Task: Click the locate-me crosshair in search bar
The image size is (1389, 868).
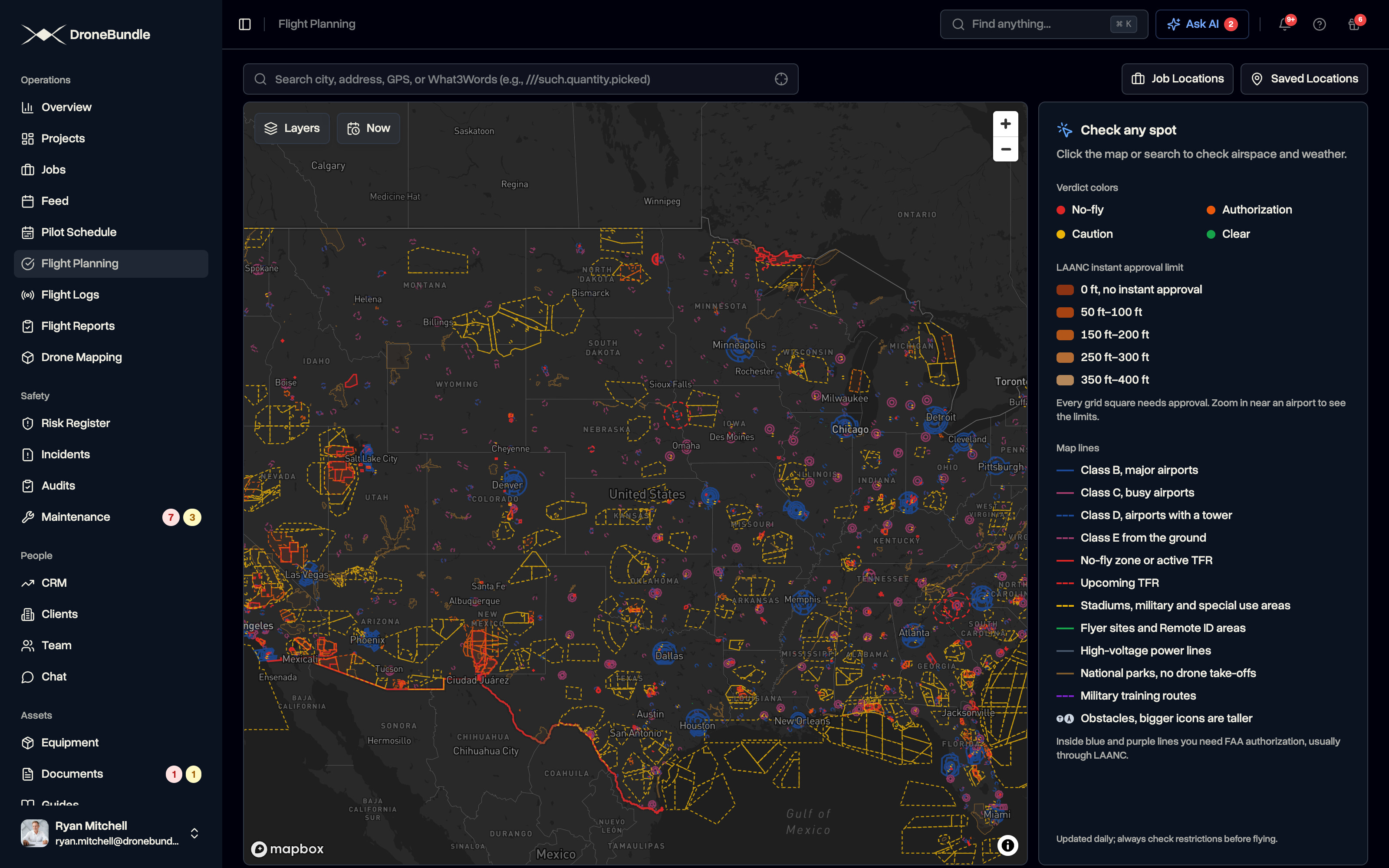Action: coord(780,79)
